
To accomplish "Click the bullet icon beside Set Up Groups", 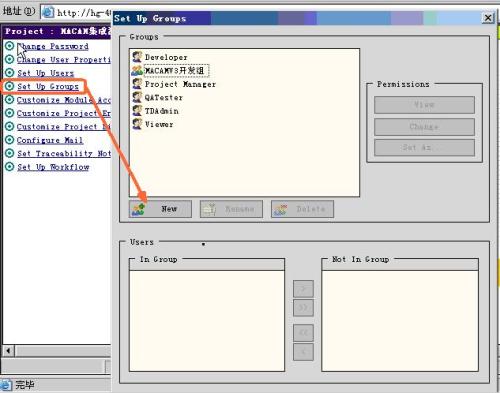I will click(10, 86).
